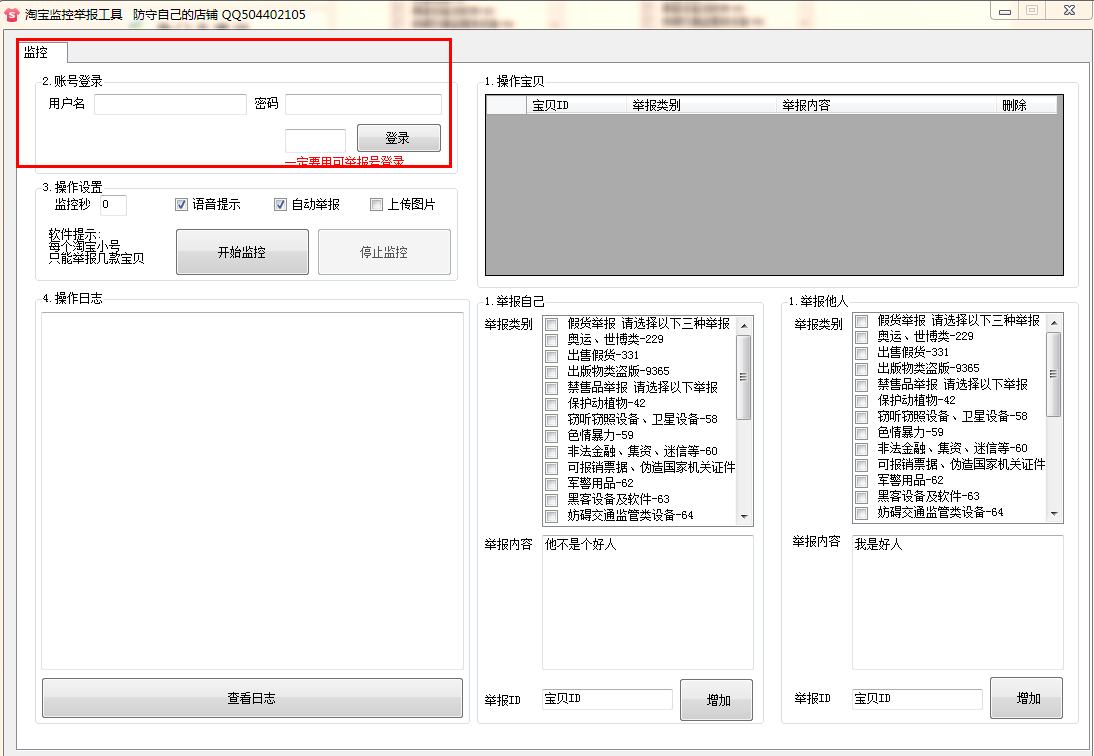Click the 密码 input field

point(364,104)
